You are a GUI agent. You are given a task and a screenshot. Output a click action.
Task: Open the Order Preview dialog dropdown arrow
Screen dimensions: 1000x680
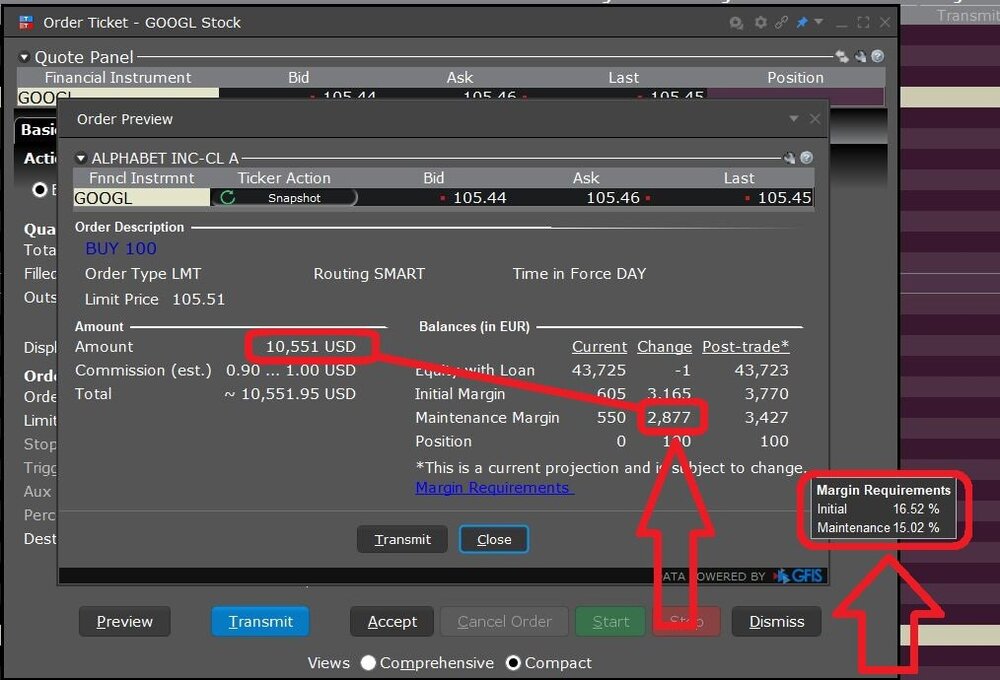click(794, 119)
